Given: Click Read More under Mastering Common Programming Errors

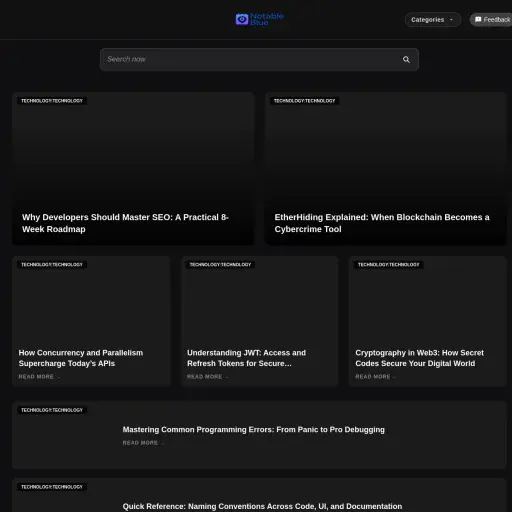Looking at the screenshot, I should pyautogui.click(x=143, y=443).
